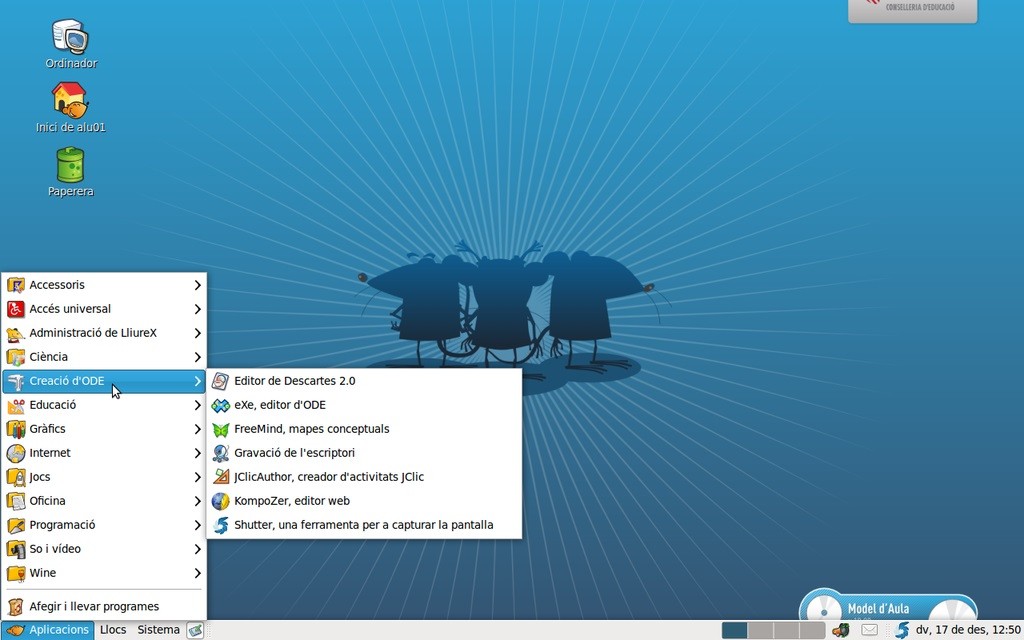Click the Shutter tray icon beside clock

[x=902, y=630]
